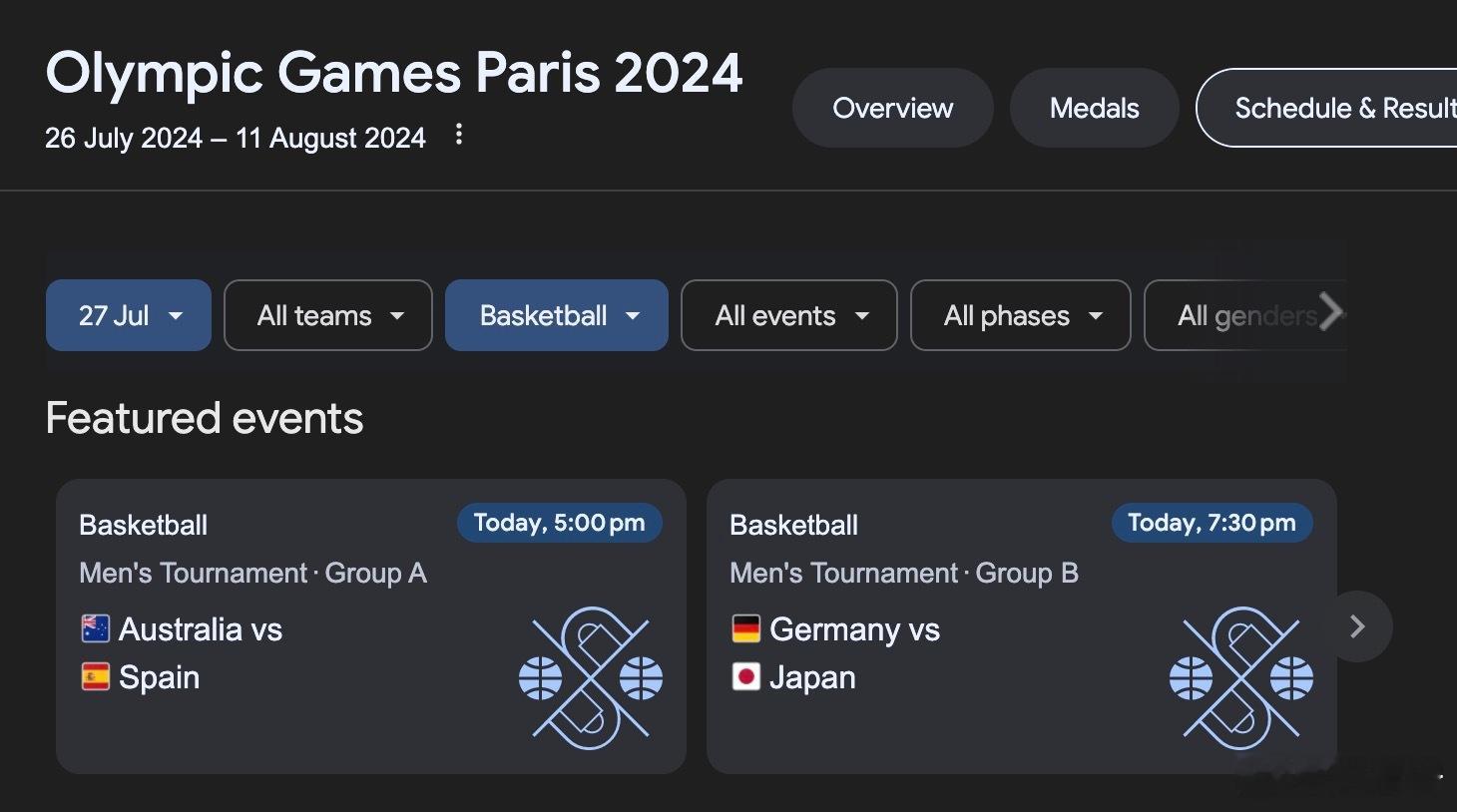This screenshot has height=812, width=1457.
Task: Click the Australia flag icon
Action: click(x=95, y=628)
